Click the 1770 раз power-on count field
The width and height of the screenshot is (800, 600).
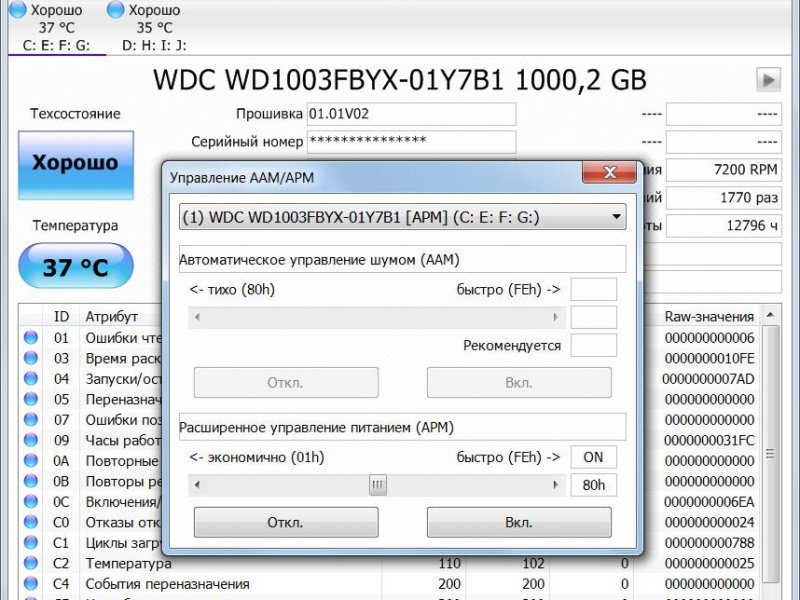(x=723, y=197)
